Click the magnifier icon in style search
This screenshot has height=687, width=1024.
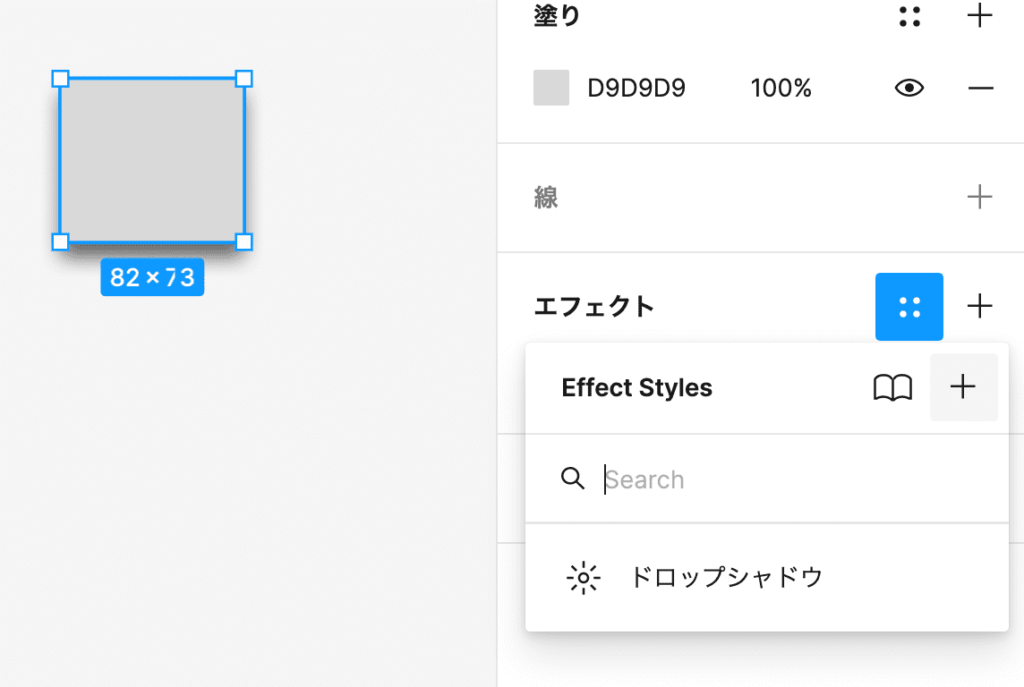click(x=573, y=479)
